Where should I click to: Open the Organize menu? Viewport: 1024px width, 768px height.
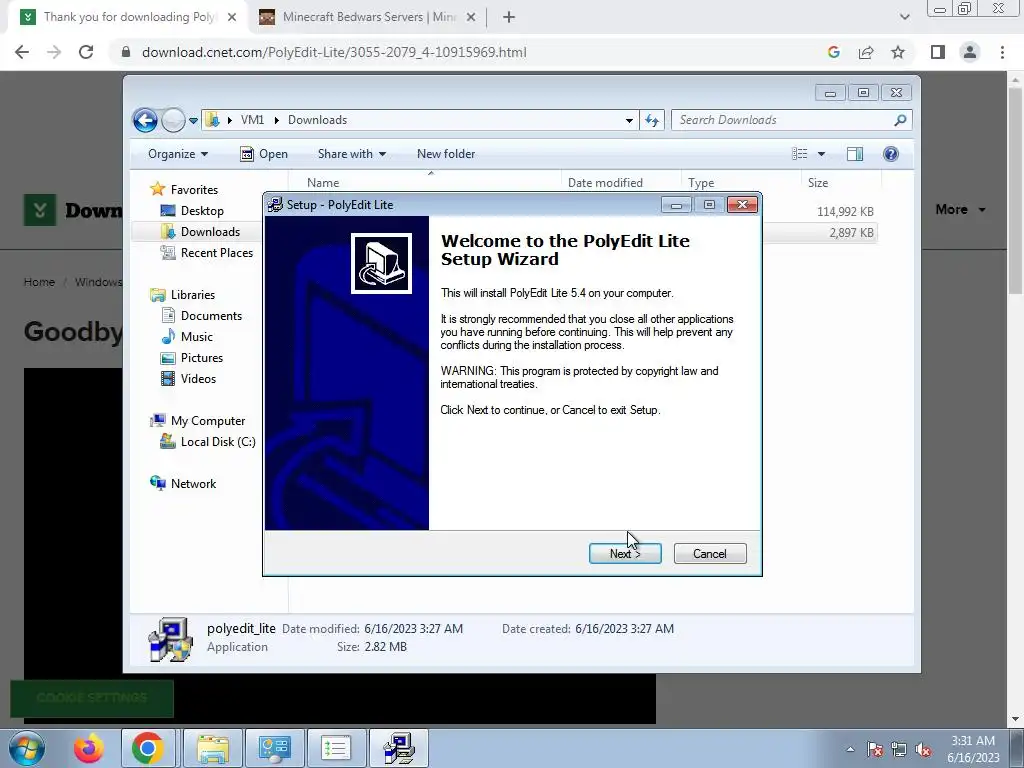click(178, 154)
